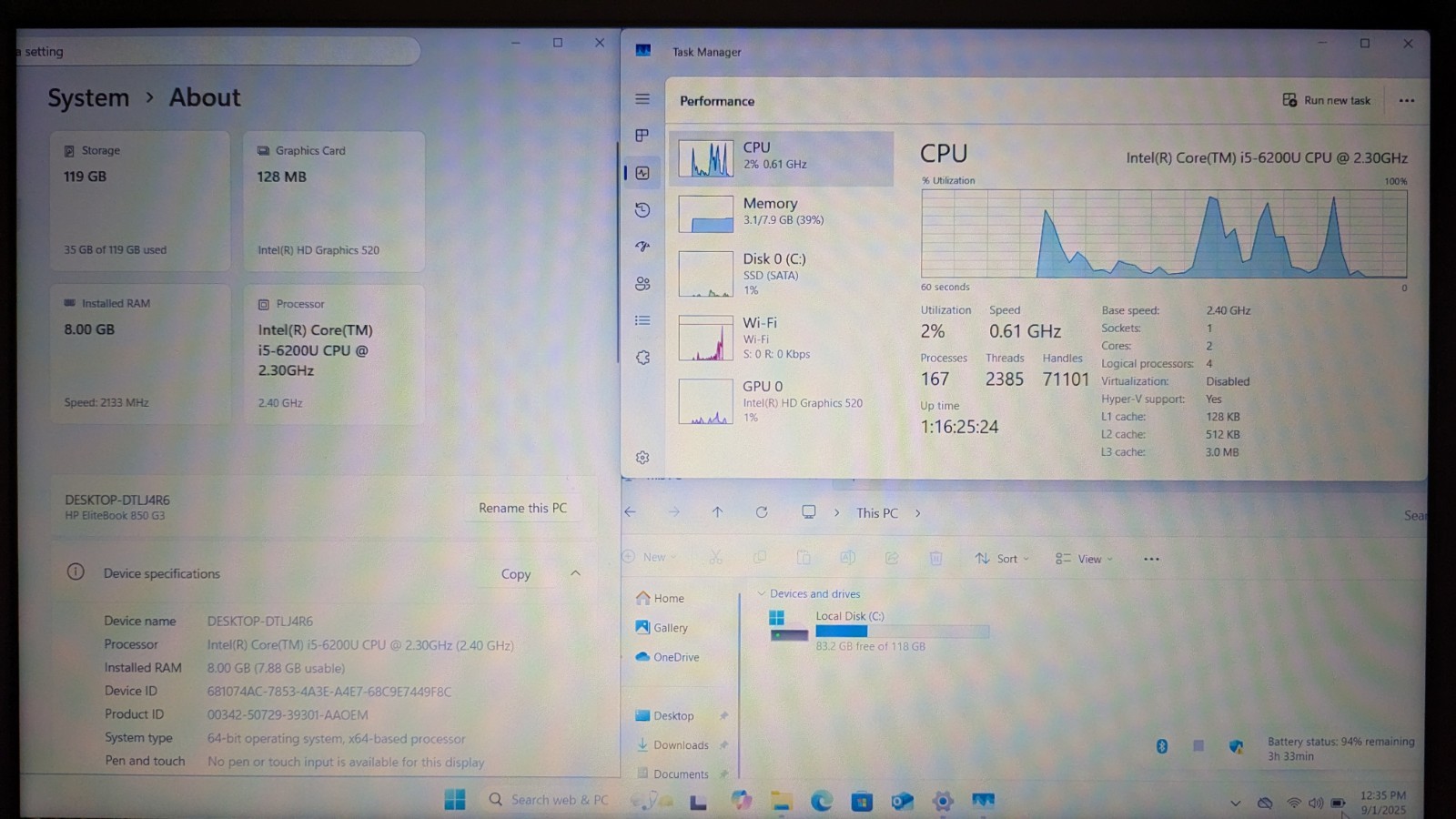Screen dimensions: 1456x819
Task: Click Paste icon in Explorer toolbar
Action: click(x=804, y=557)
